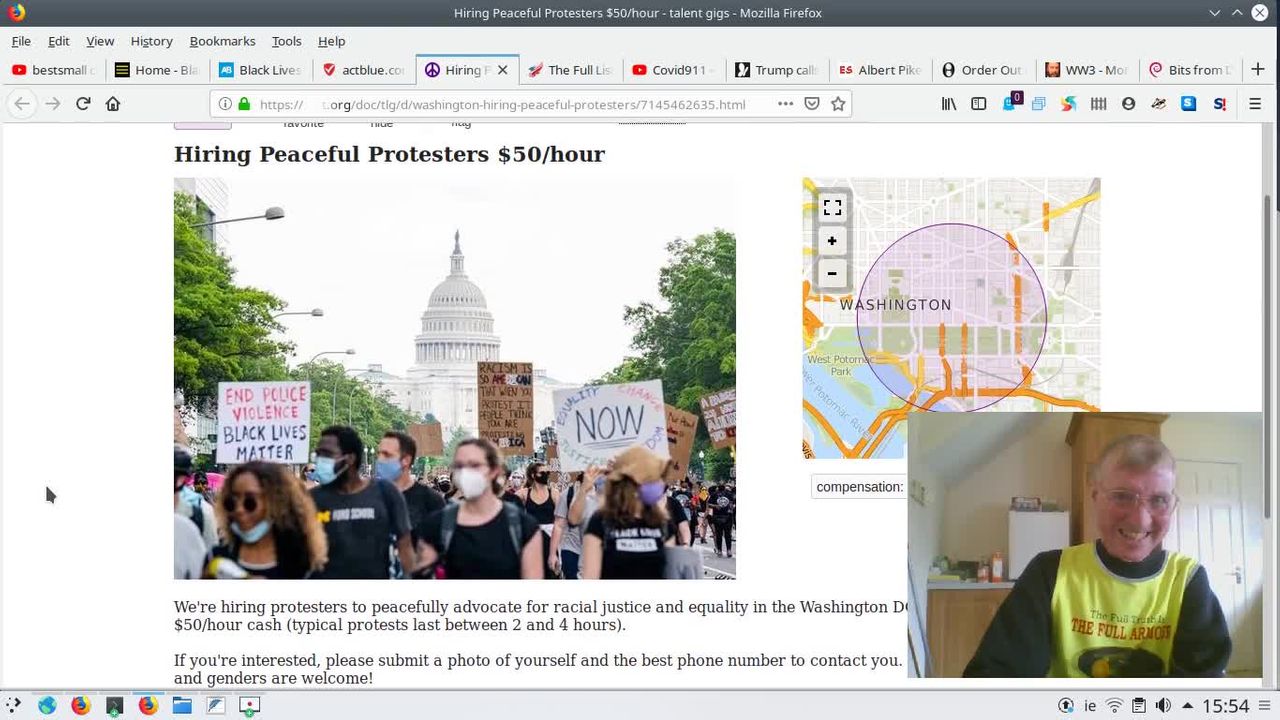The width and height of the screenshot is (1280, 720).
Task: Toggle fullscreen view of the map
Action: [x=832, y=207]
